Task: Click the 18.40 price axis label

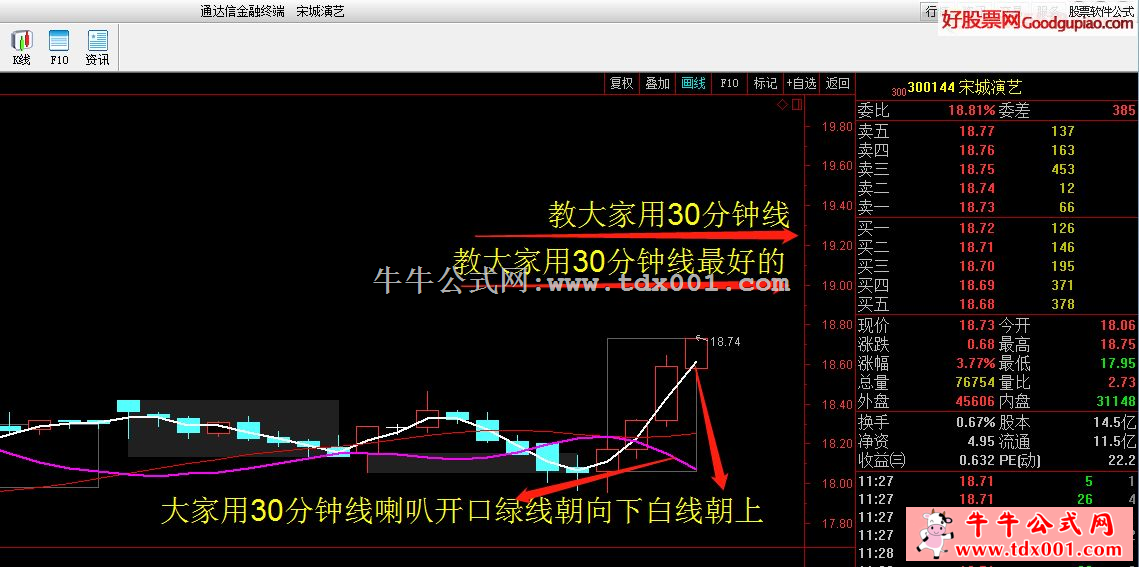Action: [x=835, y=404]
